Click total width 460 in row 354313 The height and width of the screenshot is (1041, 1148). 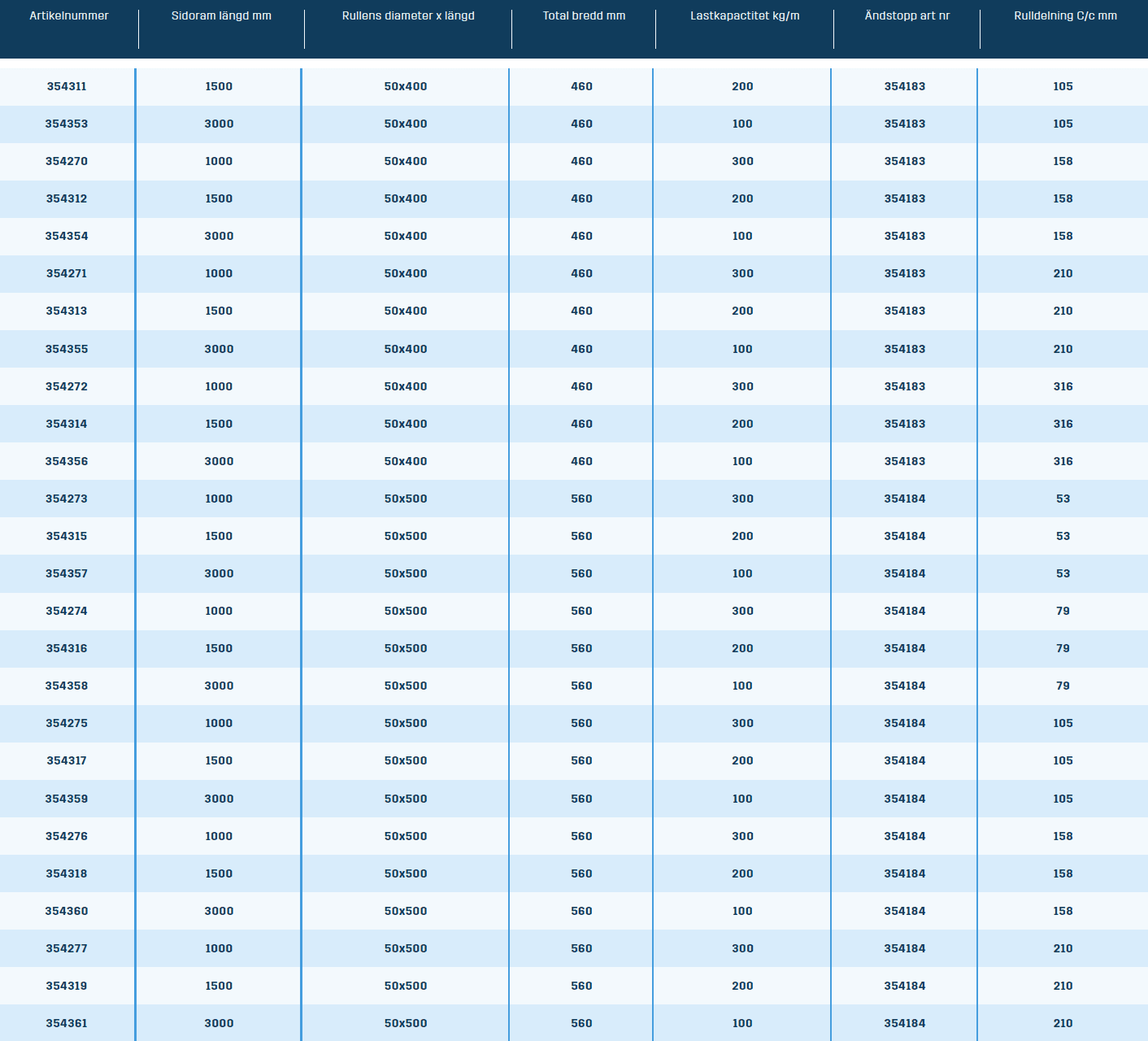(x=582, y=311)
